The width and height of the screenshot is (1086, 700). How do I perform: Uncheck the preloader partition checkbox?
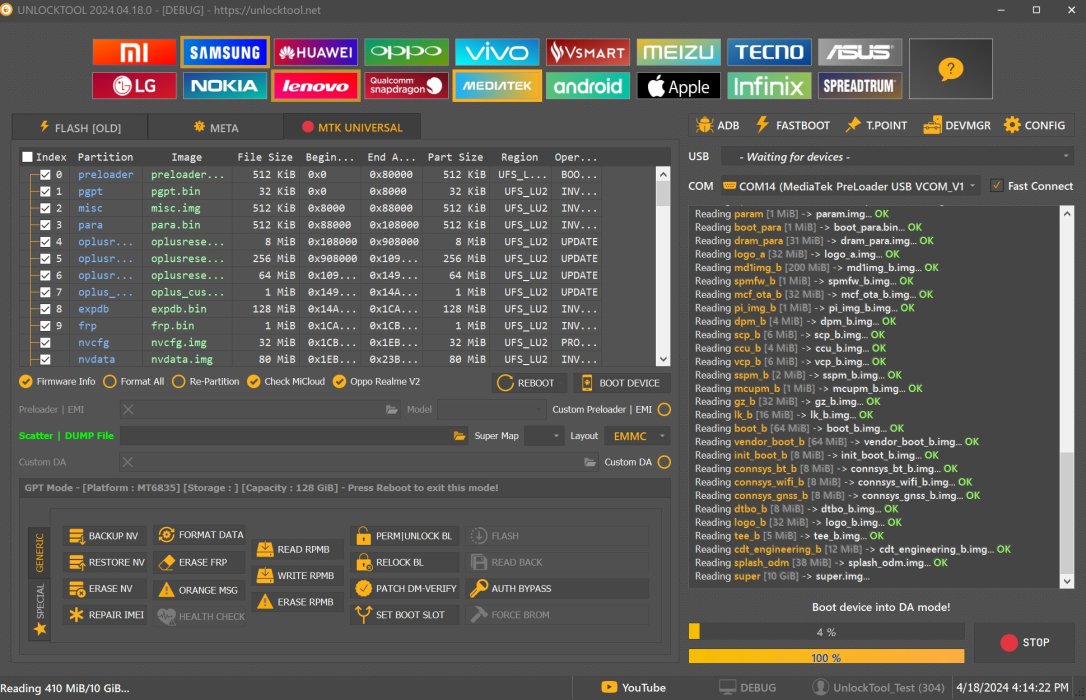click(x=45, y=175)
